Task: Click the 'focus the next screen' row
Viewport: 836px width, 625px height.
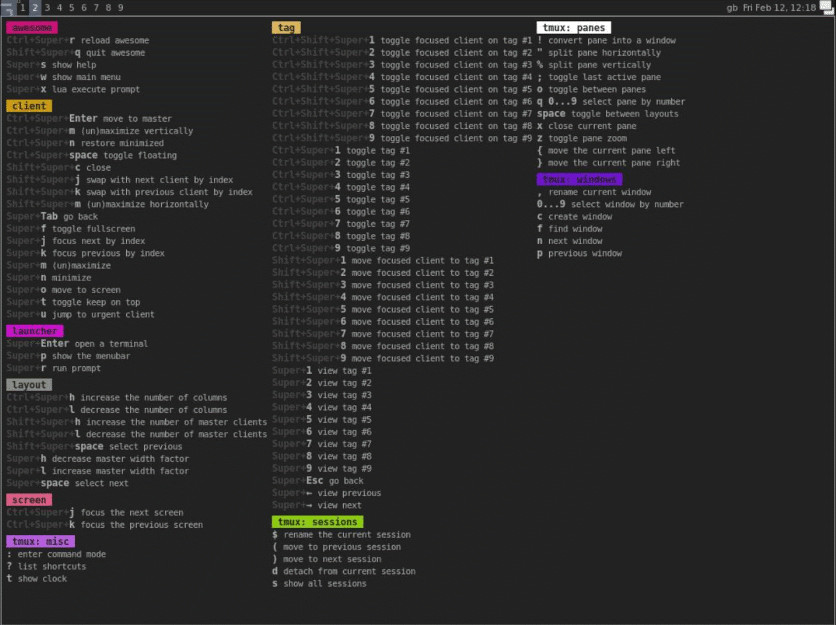Action: [x=95, y=513]
